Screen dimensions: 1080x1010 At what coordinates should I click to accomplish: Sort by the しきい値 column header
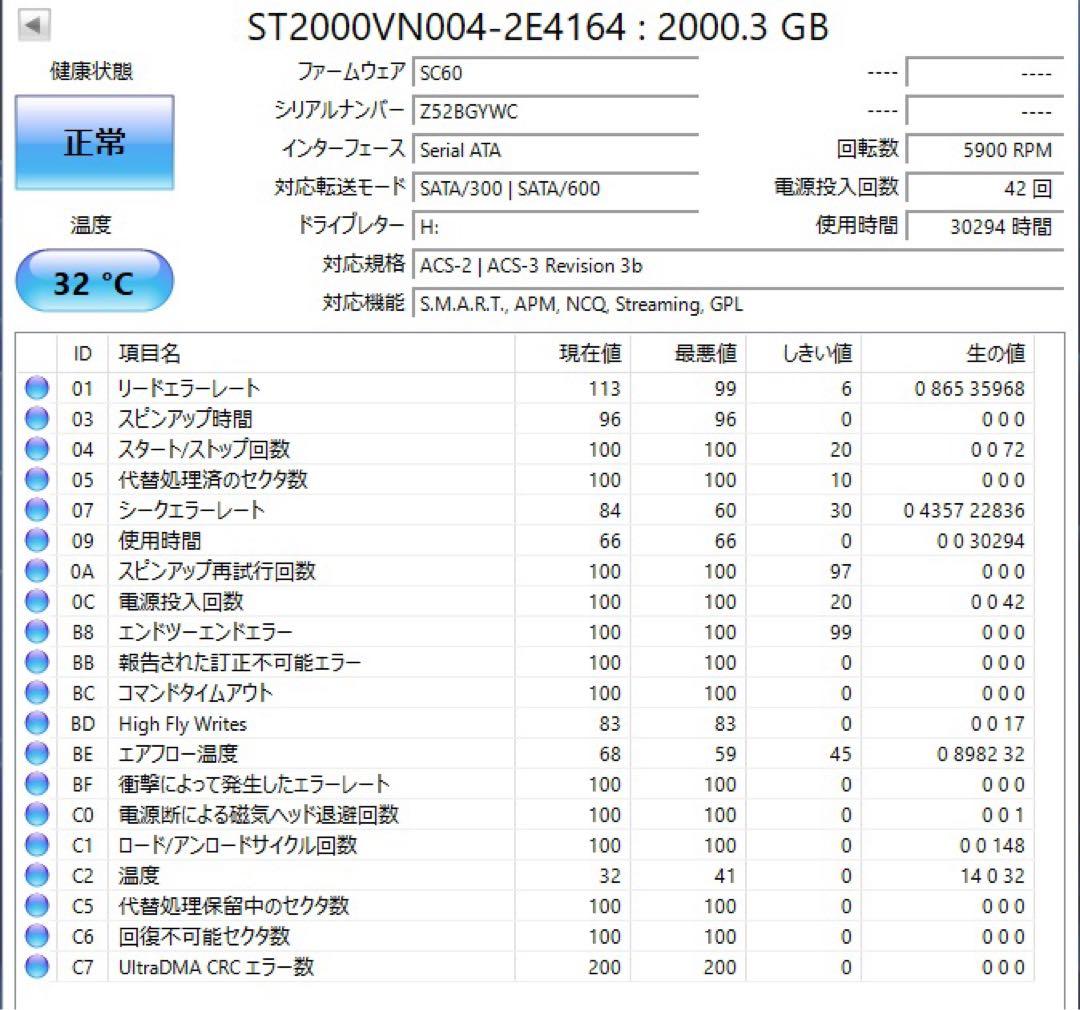click(804, 353)
